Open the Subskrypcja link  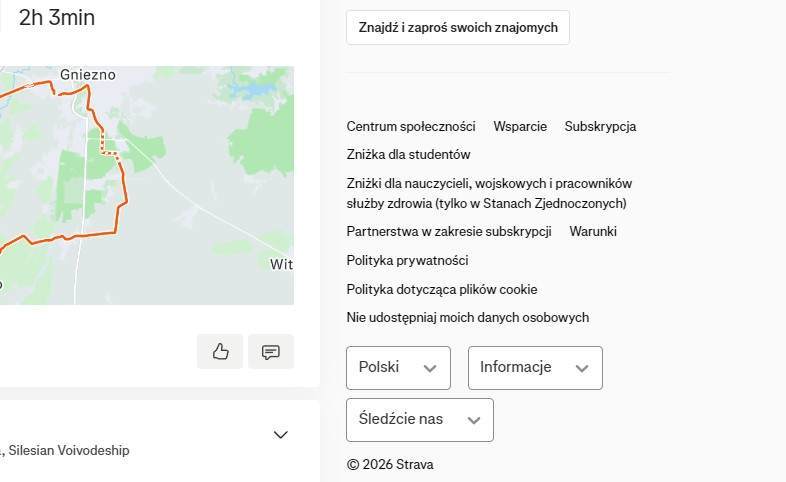[600, 127]
